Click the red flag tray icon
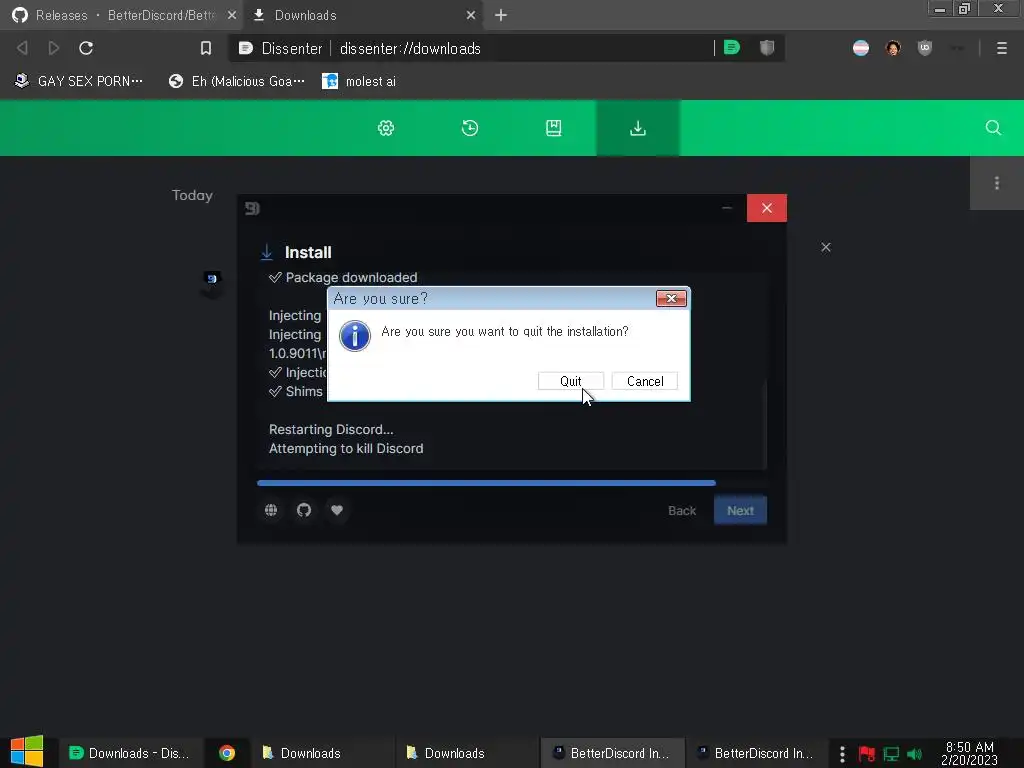This screenshot has width=1024, height=768. 866,754
